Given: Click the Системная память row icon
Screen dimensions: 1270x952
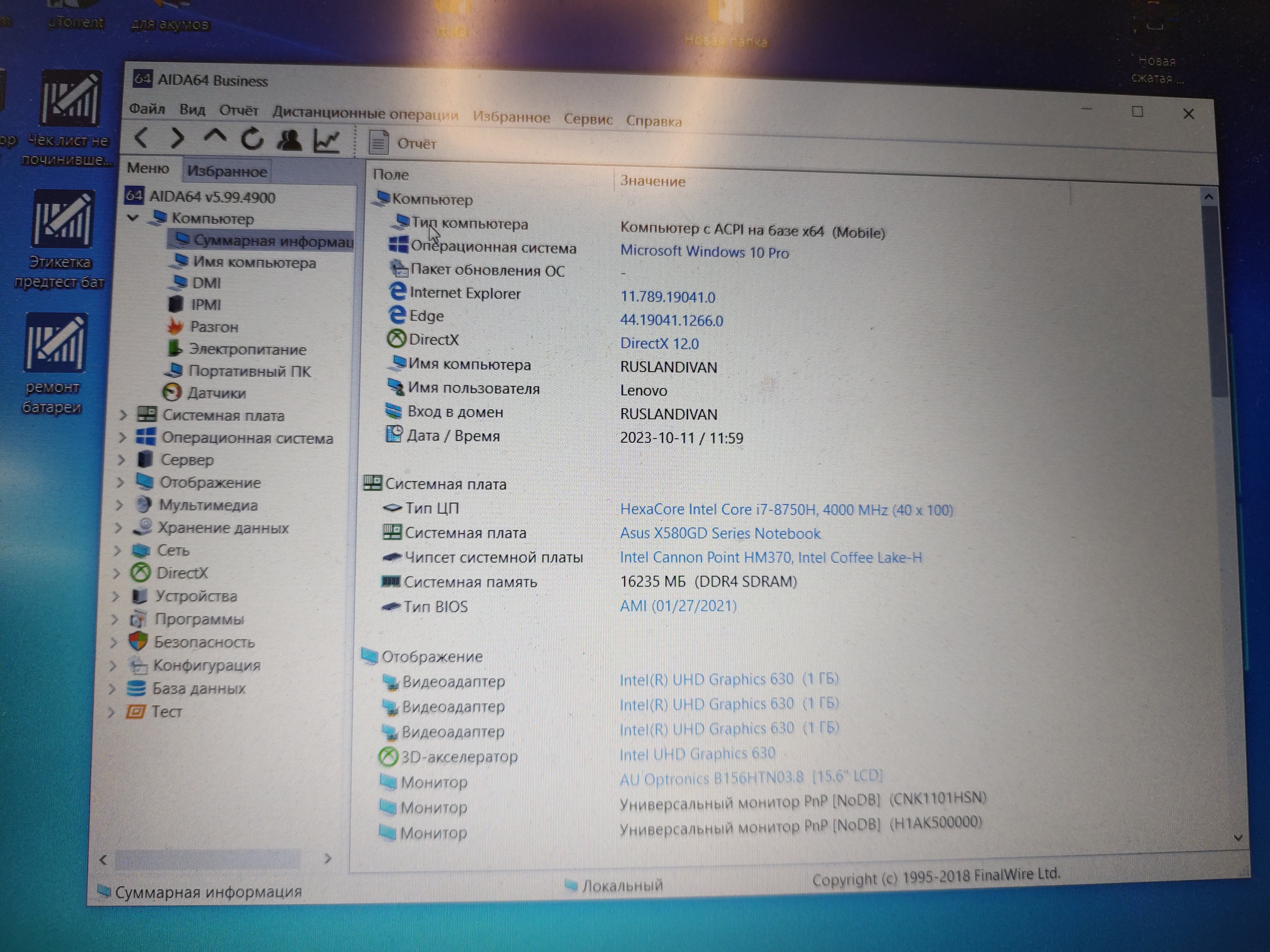Looking at the screenshot, I should pyautogui.click(x=391, y=581).
